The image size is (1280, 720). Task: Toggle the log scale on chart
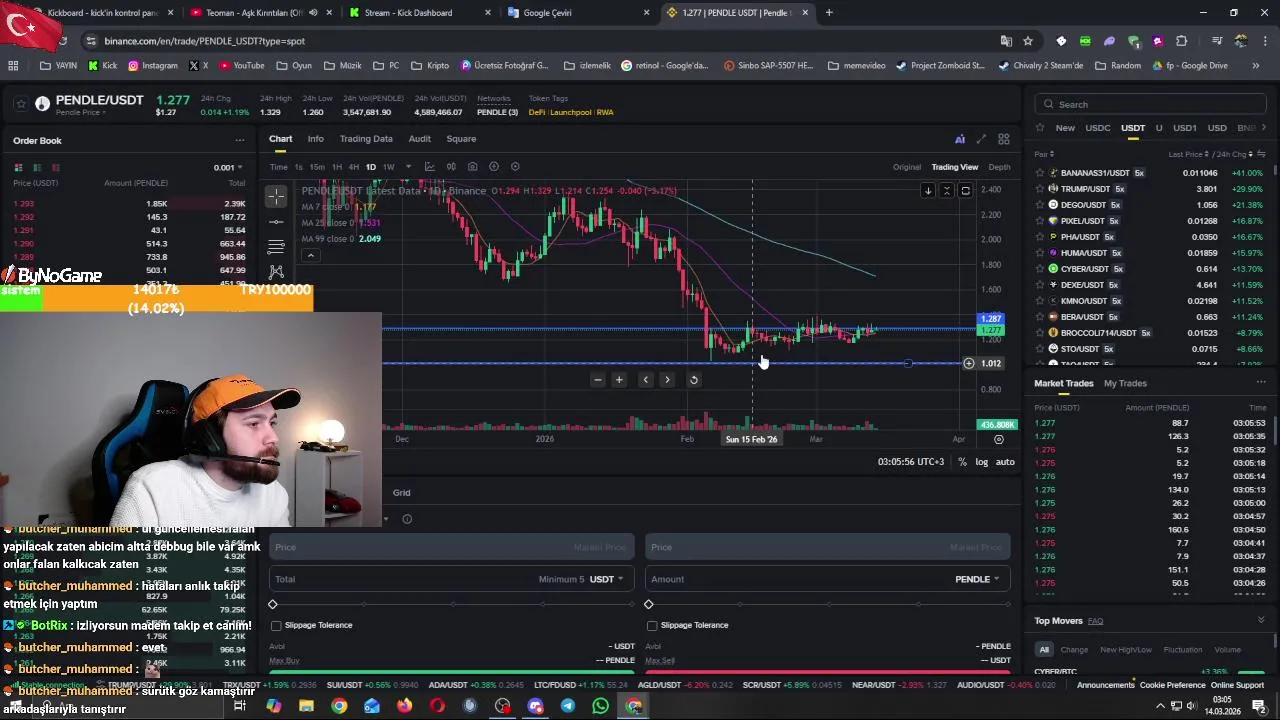coord(981,462)
